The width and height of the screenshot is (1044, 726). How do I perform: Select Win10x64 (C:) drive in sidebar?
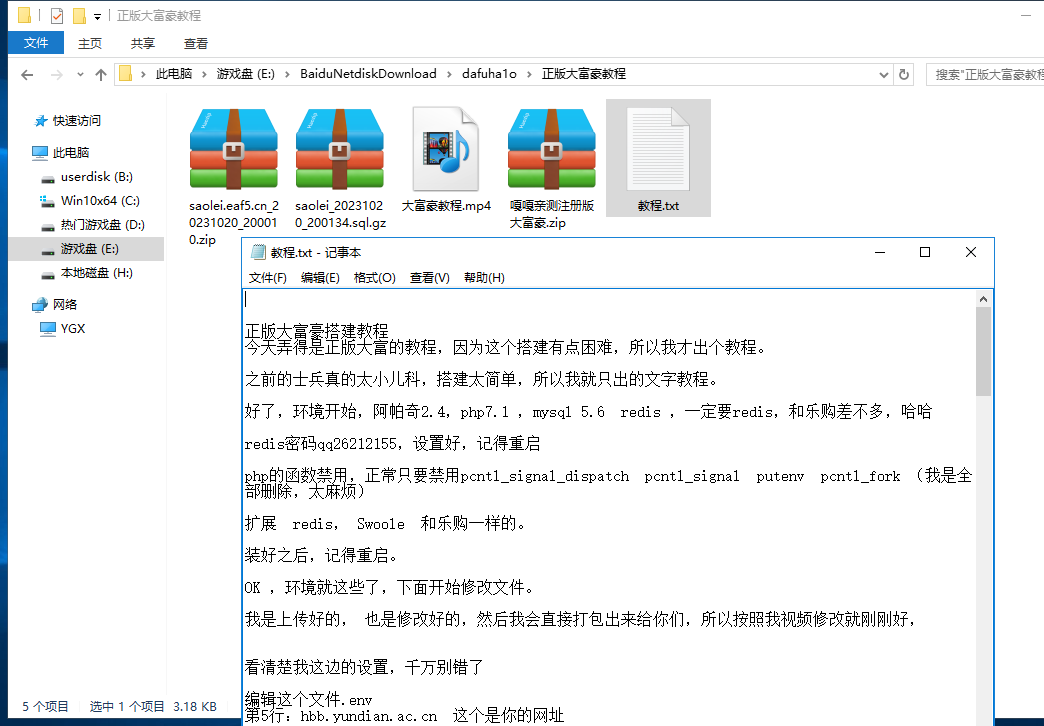(x=100, y=201)
